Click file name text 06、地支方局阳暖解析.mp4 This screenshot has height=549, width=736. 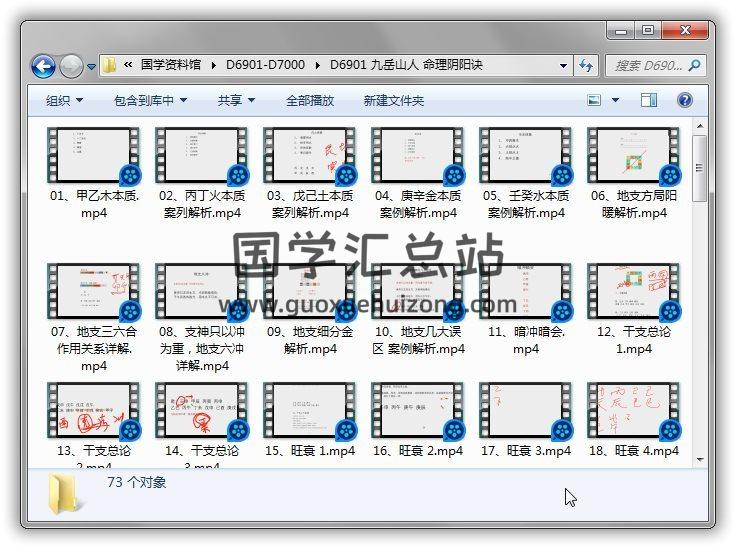(634, 204)
